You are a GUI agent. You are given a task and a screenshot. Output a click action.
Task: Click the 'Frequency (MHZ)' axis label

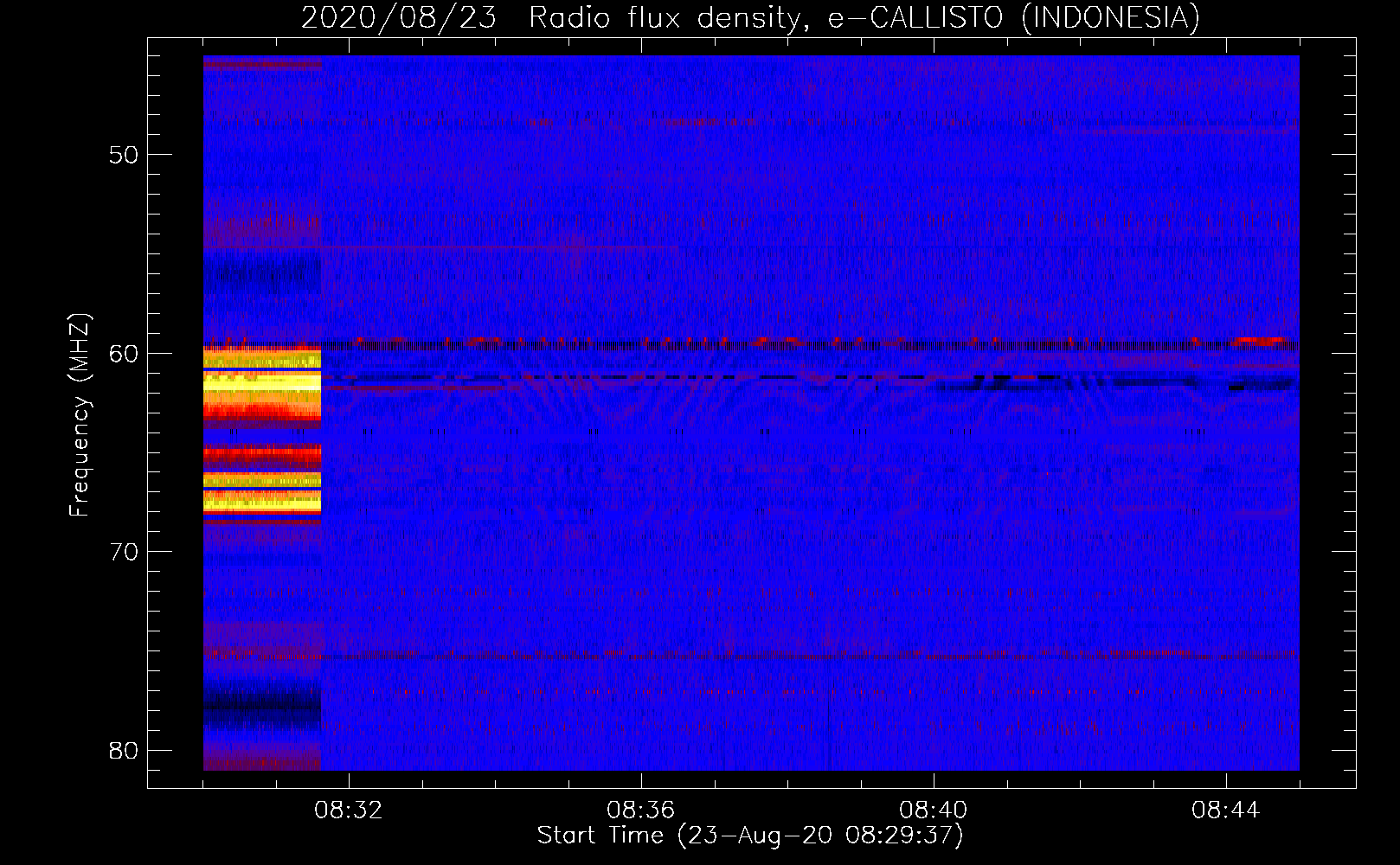[x=80, y=415]
